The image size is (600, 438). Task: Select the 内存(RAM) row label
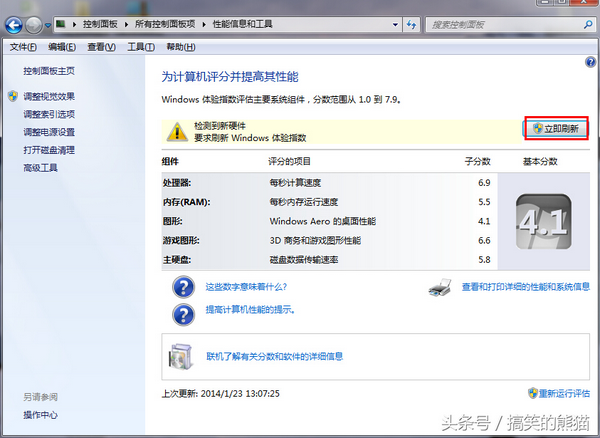click(186, 202)
